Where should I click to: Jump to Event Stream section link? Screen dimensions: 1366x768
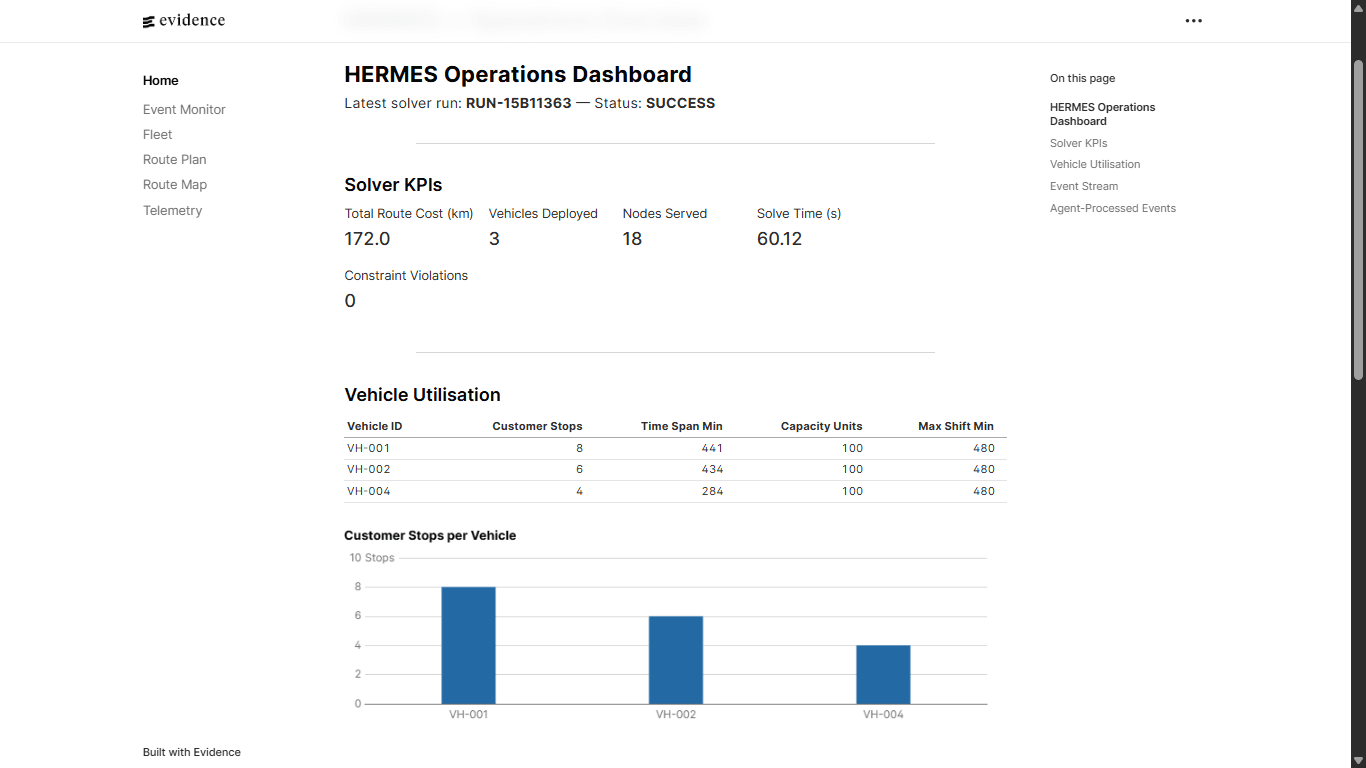(1084, 186)
